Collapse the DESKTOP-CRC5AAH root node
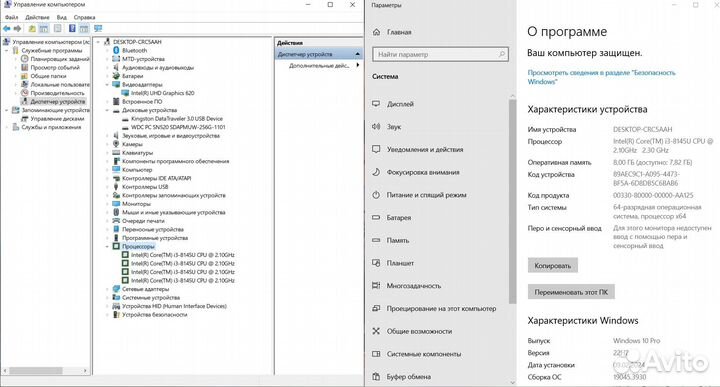 pos(98,42)
